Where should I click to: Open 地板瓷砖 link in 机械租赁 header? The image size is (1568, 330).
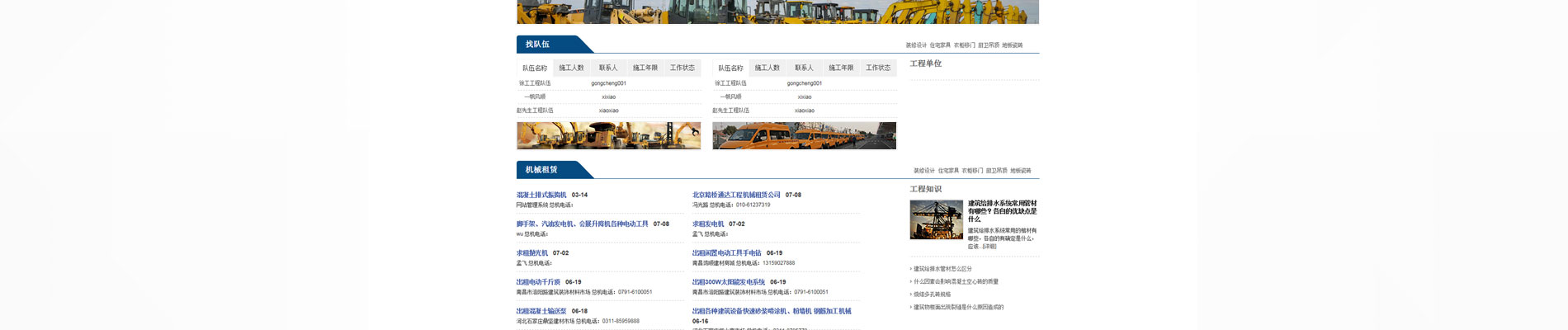[1021, 171]
